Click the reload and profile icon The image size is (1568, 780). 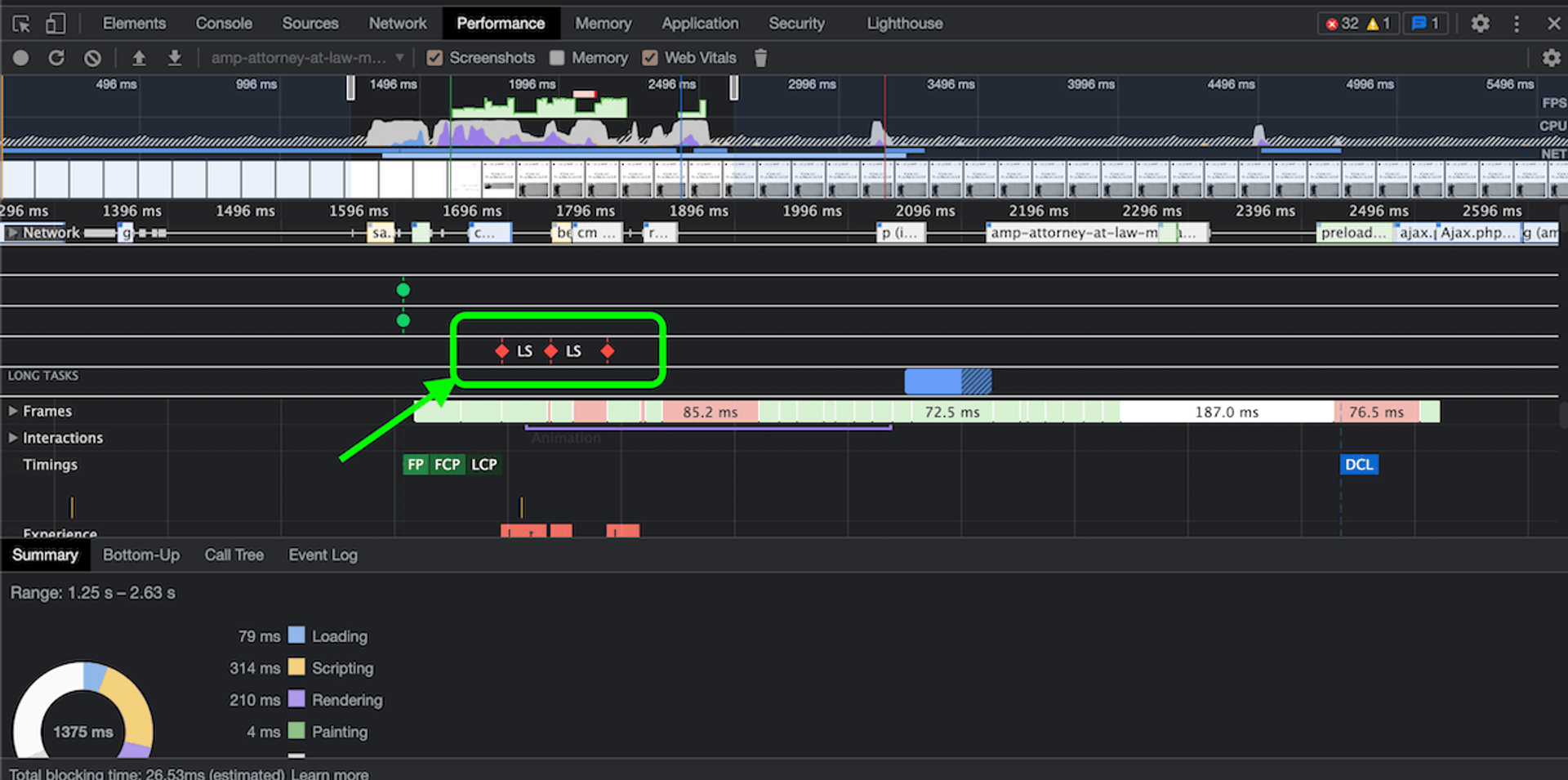[x=56, y=58]
